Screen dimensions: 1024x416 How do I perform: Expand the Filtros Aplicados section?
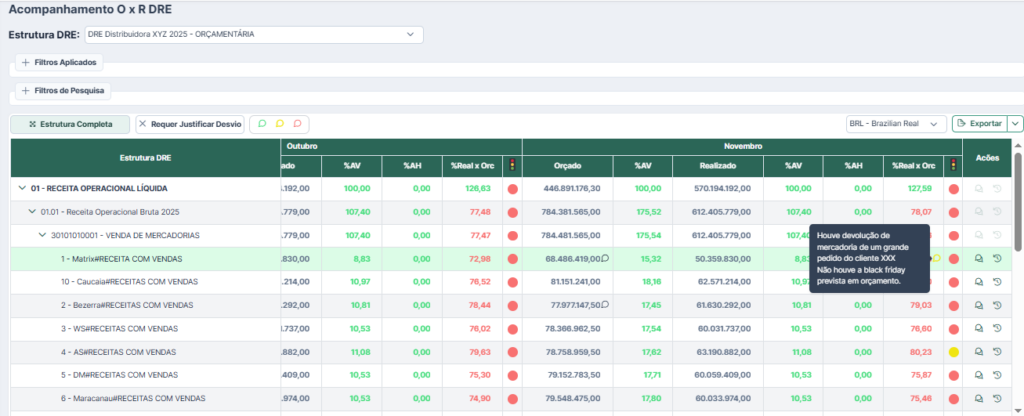[58, 62]
